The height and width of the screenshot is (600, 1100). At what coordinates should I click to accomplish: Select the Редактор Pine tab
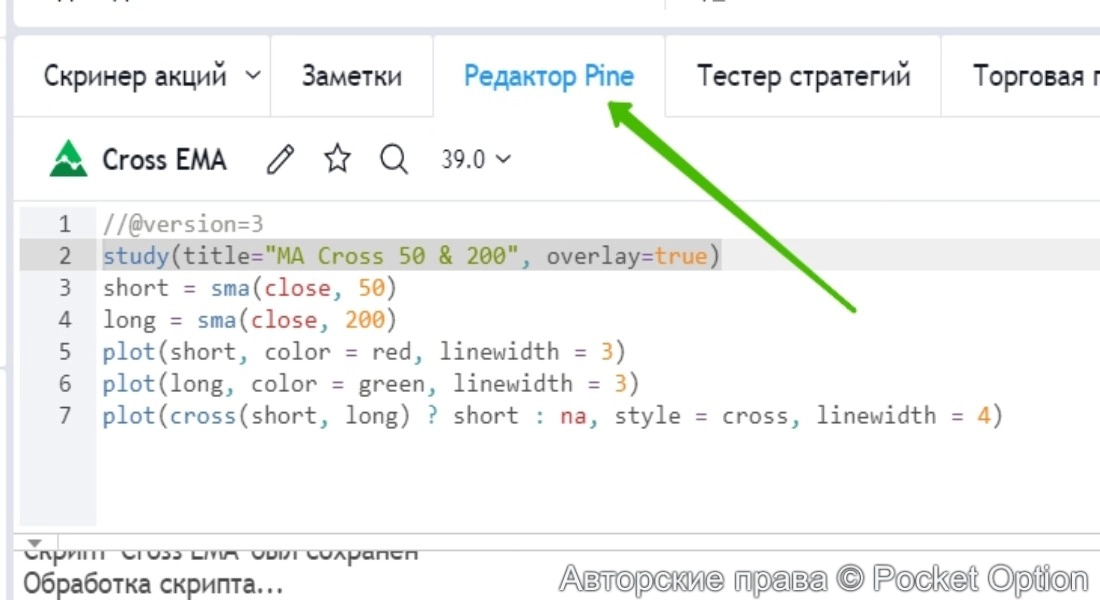point(549,76)
